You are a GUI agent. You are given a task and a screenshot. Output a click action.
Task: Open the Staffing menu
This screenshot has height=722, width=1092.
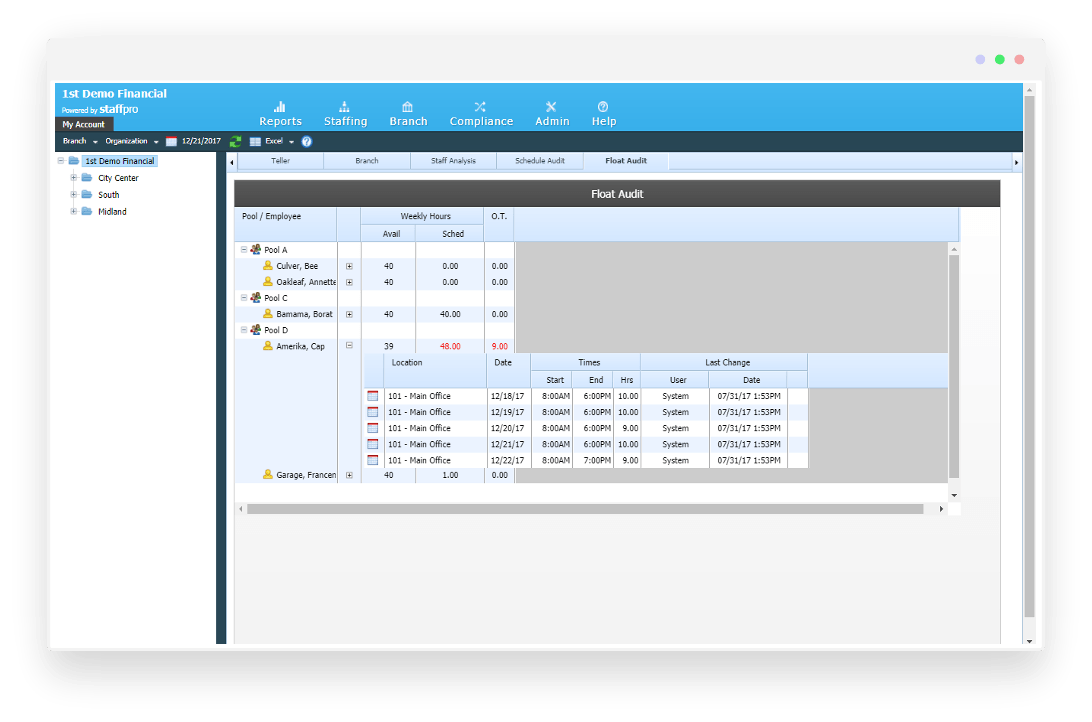tap(345, 113)
